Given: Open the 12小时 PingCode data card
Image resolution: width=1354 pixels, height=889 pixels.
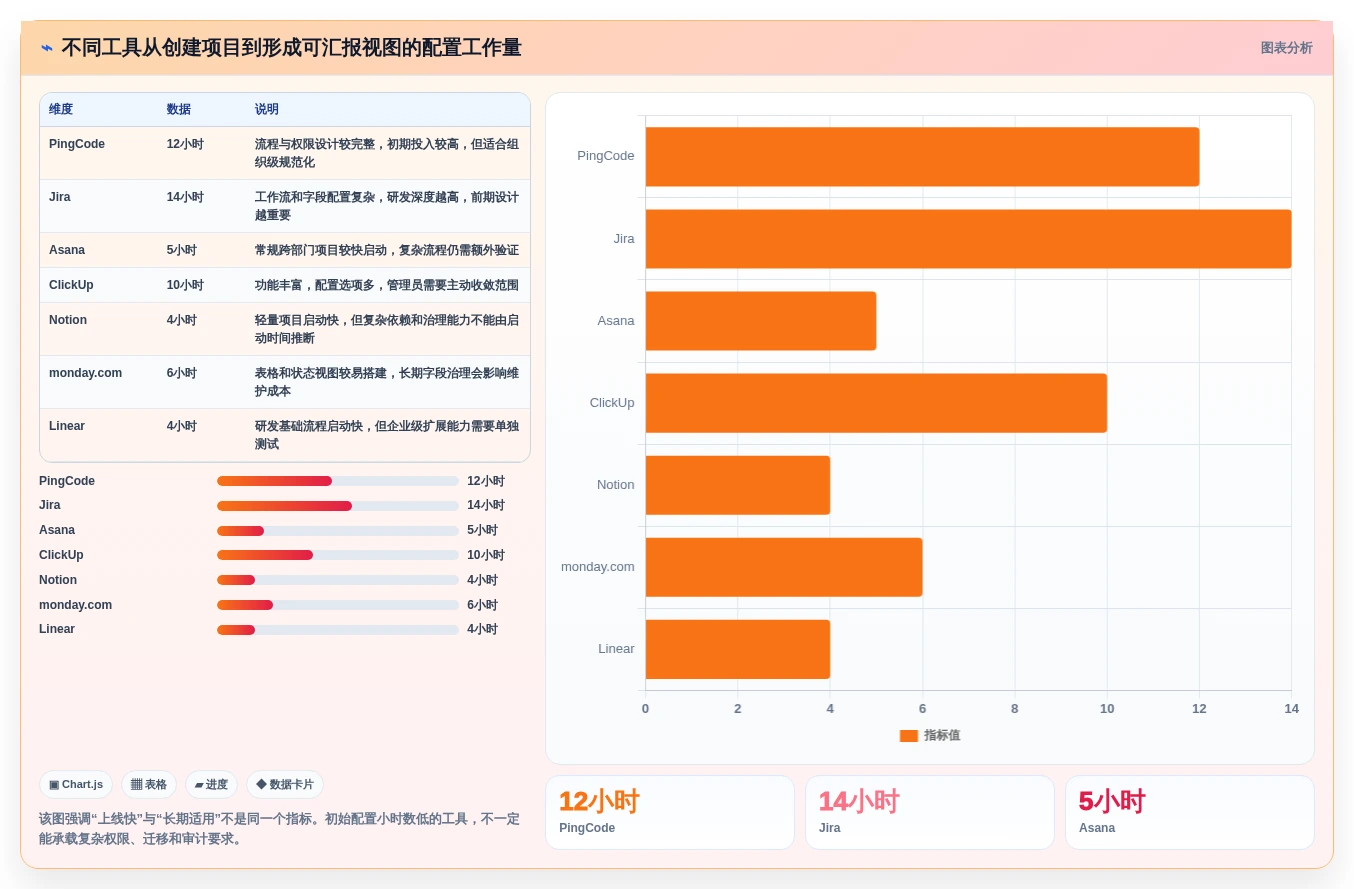Looking at the screenshot, I should coord(670,812).
